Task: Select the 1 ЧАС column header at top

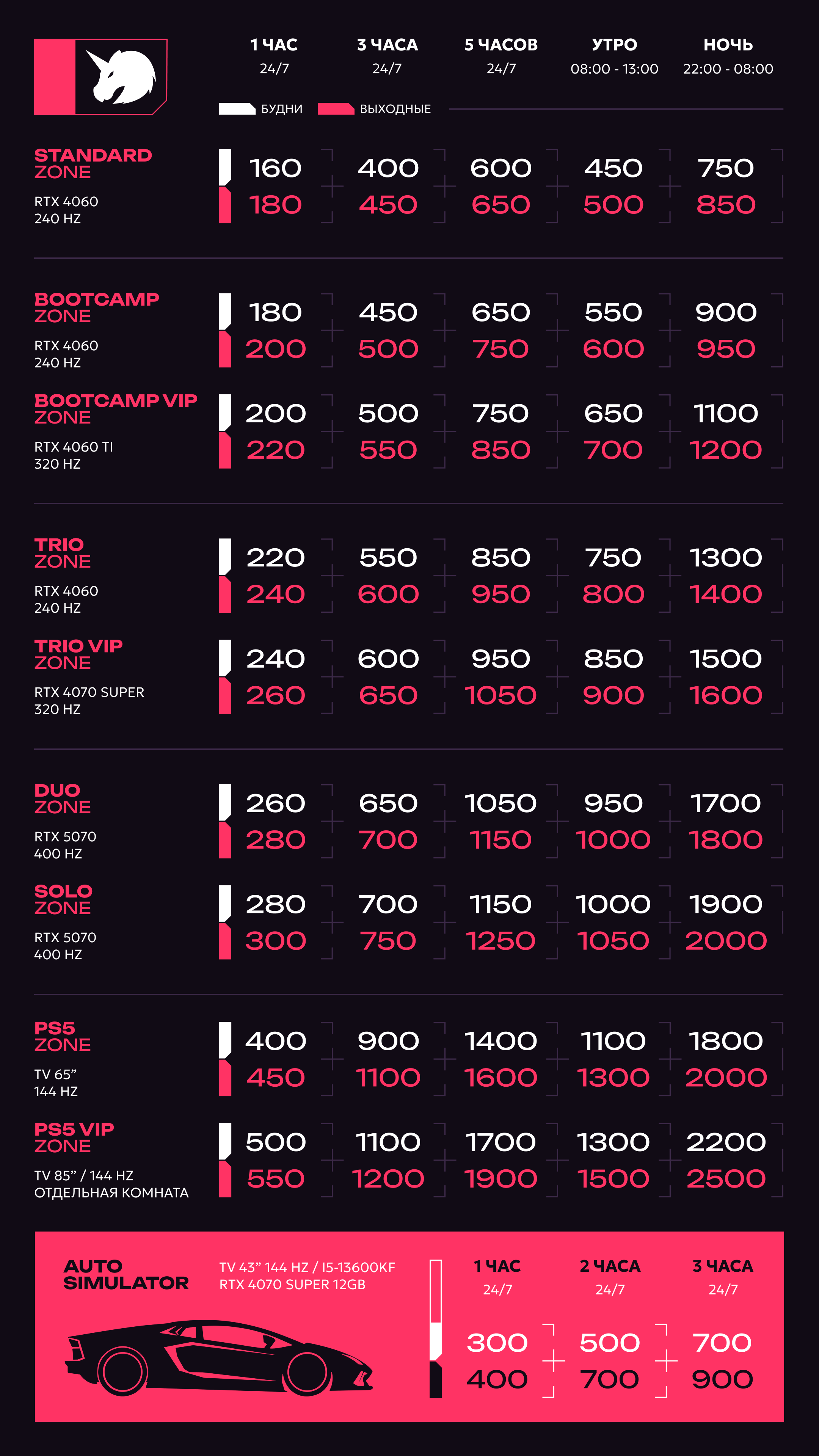Action: [274, 55]
